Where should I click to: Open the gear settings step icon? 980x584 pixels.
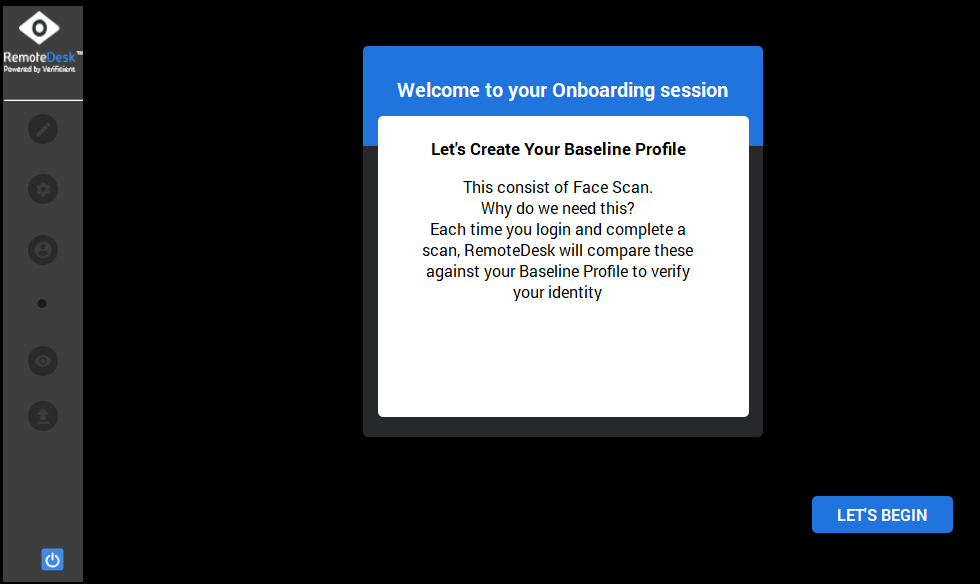[x=43, y=189]
